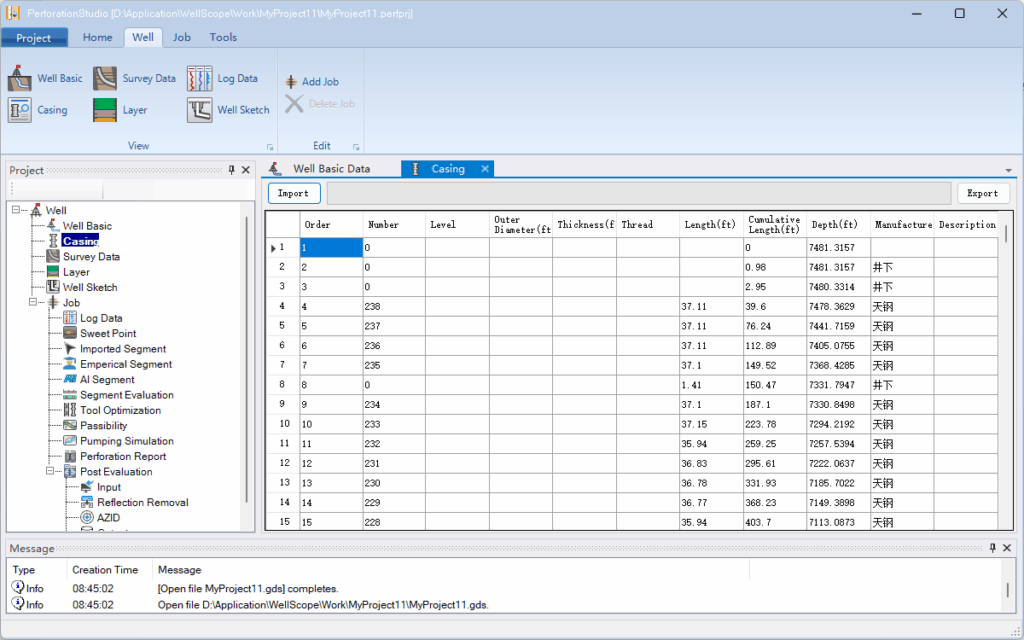Click the Project tree vertical scrollbar
The width and height of the screenshot is (1024, 640).
point(247,360)
